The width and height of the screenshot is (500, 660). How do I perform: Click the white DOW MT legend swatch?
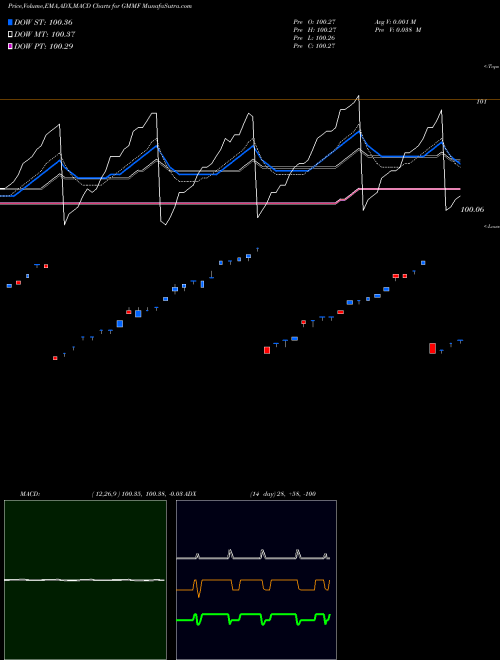point(10,34)
